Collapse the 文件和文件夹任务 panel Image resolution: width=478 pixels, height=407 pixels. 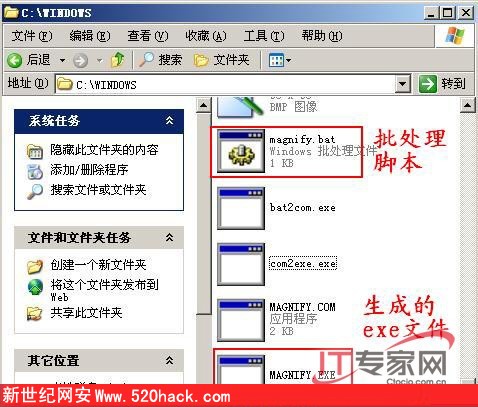(x=169, y=238)
